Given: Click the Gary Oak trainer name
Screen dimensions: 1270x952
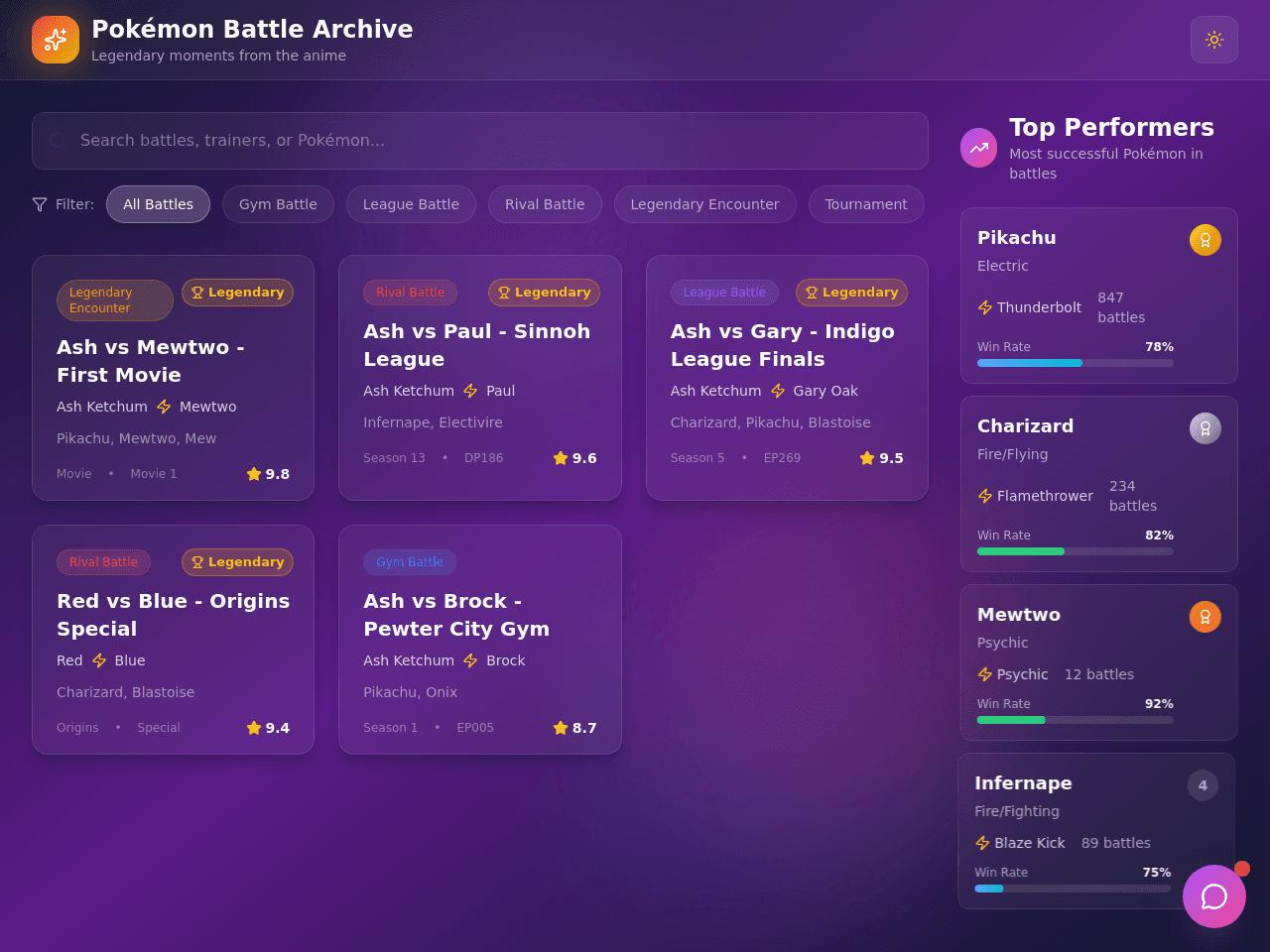Looking at the screenshot, I should tap(825, 391).
